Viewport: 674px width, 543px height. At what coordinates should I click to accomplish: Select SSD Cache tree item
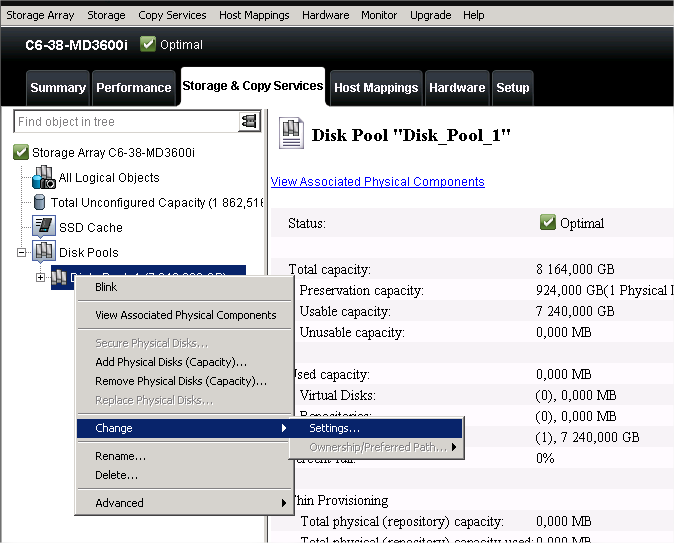[91, 227]
